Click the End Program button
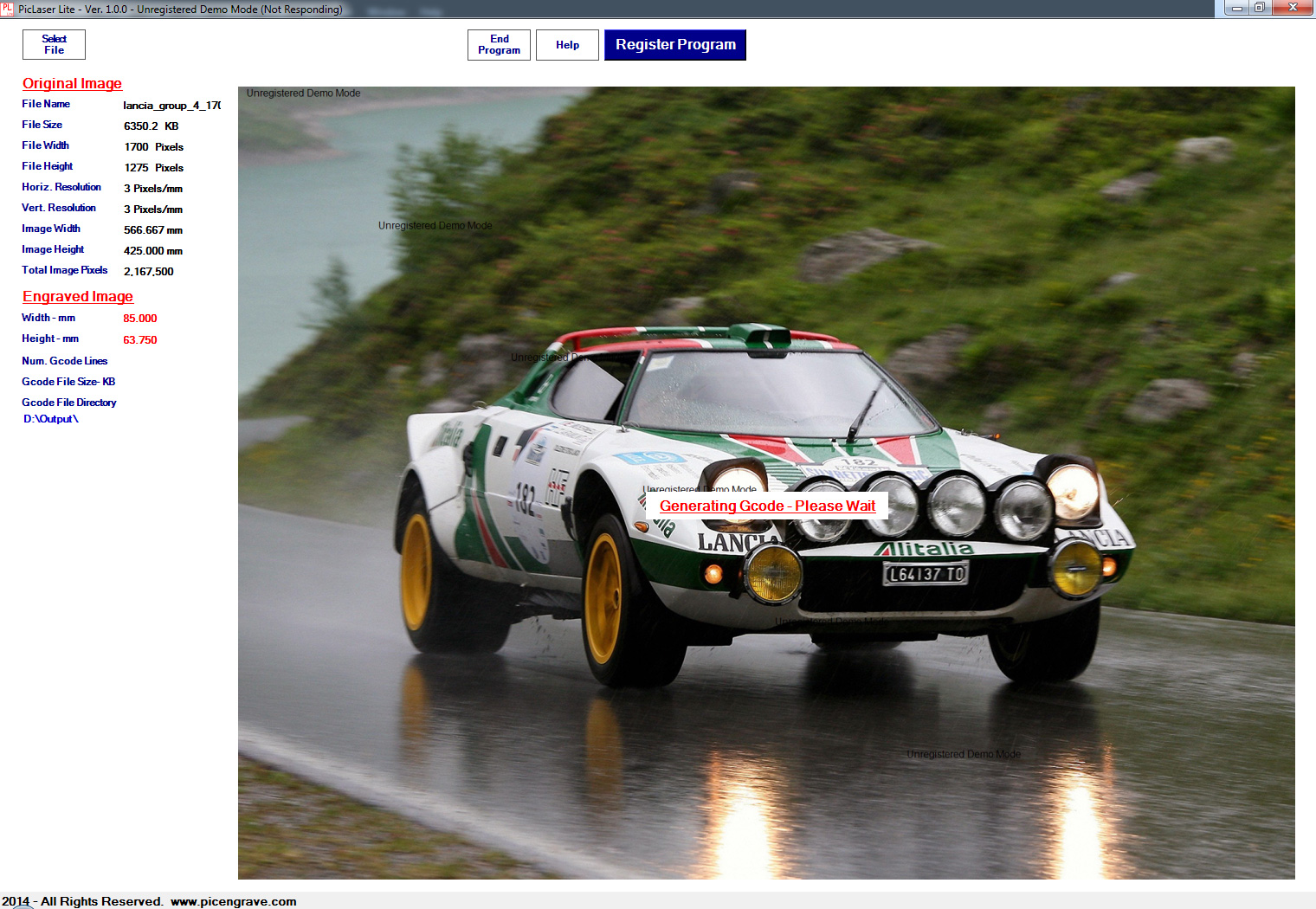The width and height of the screenshot is (1316, 909). (499, 45)
